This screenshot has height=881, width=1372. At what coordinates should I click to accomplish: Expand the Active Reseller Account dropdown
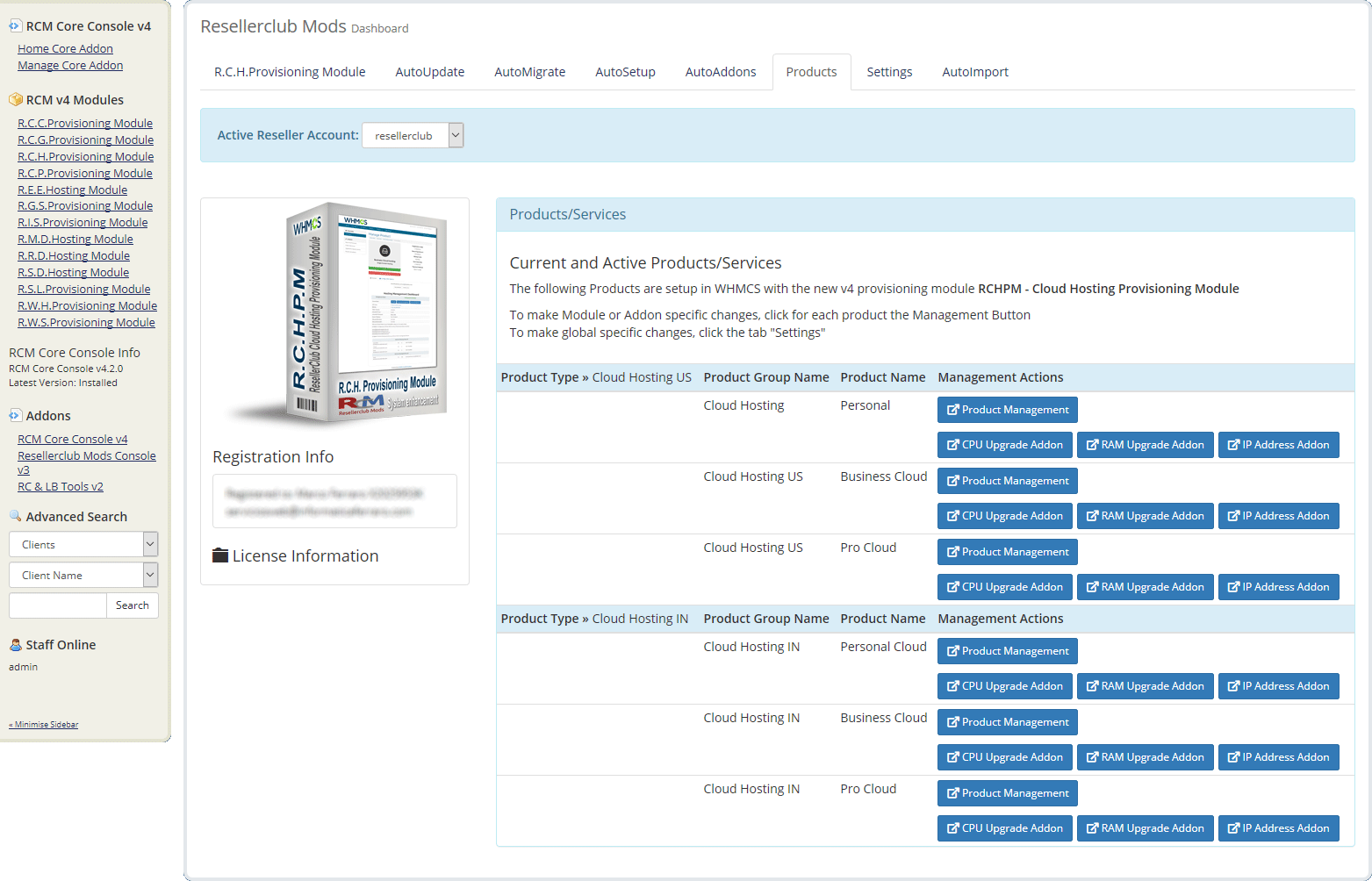(413, 135)
